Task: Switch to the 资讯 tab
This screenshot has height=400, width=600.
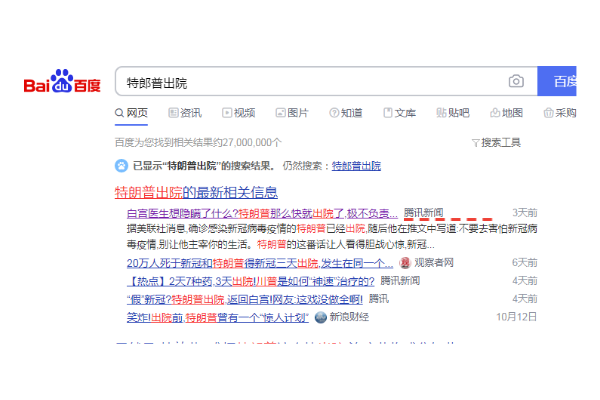Action: 185,113
